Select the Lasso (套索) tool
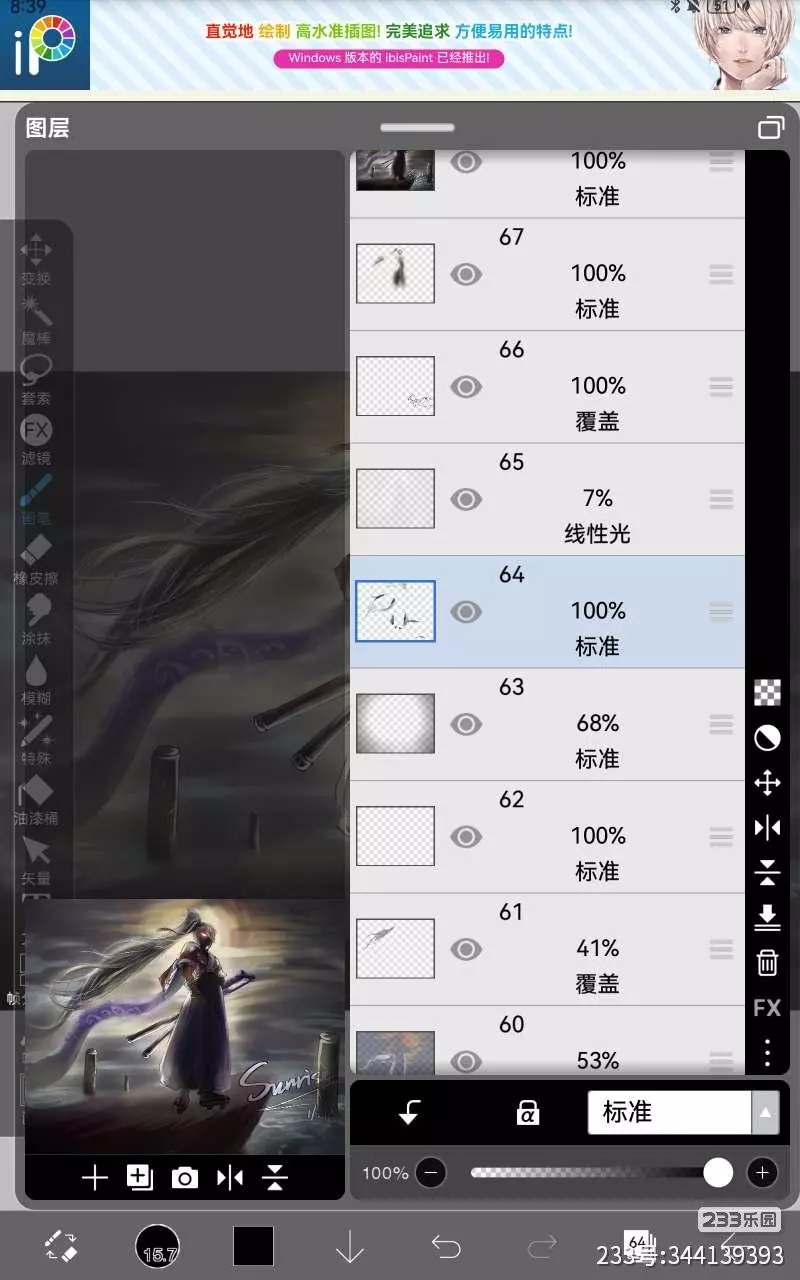Viewport: 800px width, 1280px height. tap(36, 378)
